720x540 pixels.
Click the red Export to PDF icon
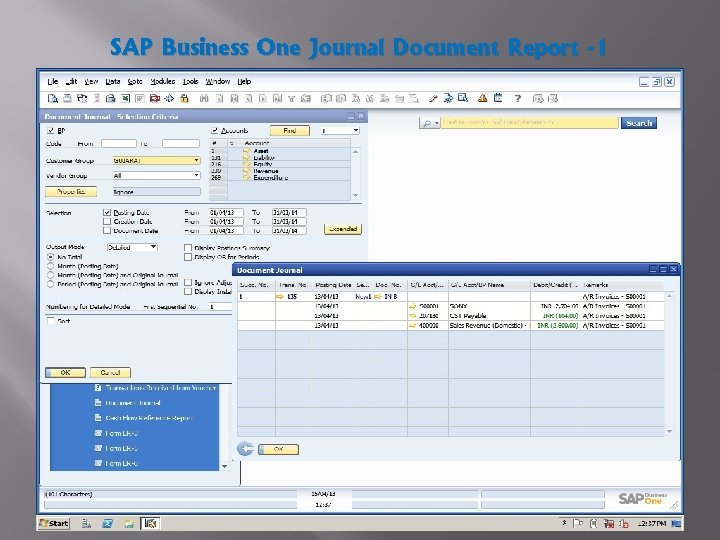click(x=155, y=98)
